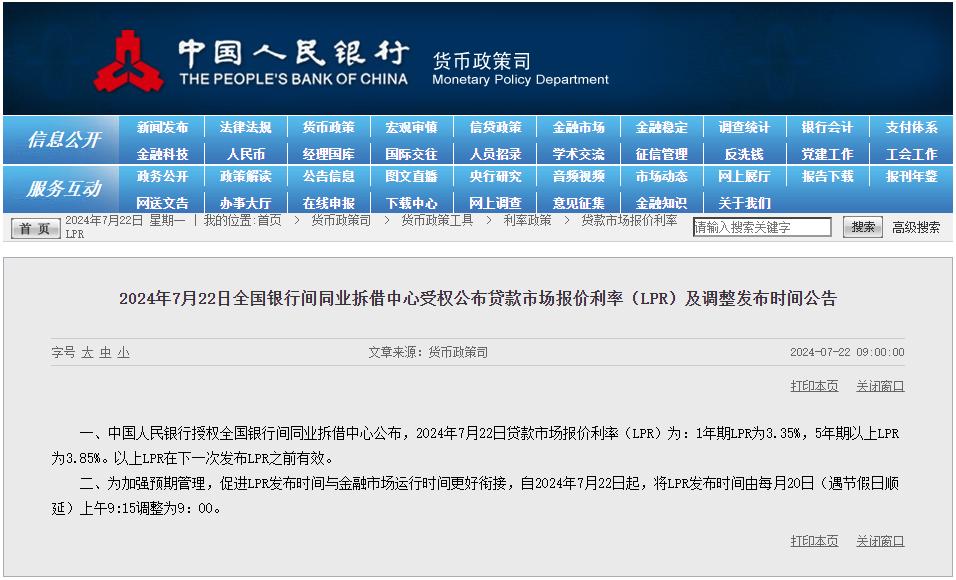This screenshot has height=580, width=956.
Task: Select the 支付体系 menu item
Action: pyautogui.click(x=910, y=128)
